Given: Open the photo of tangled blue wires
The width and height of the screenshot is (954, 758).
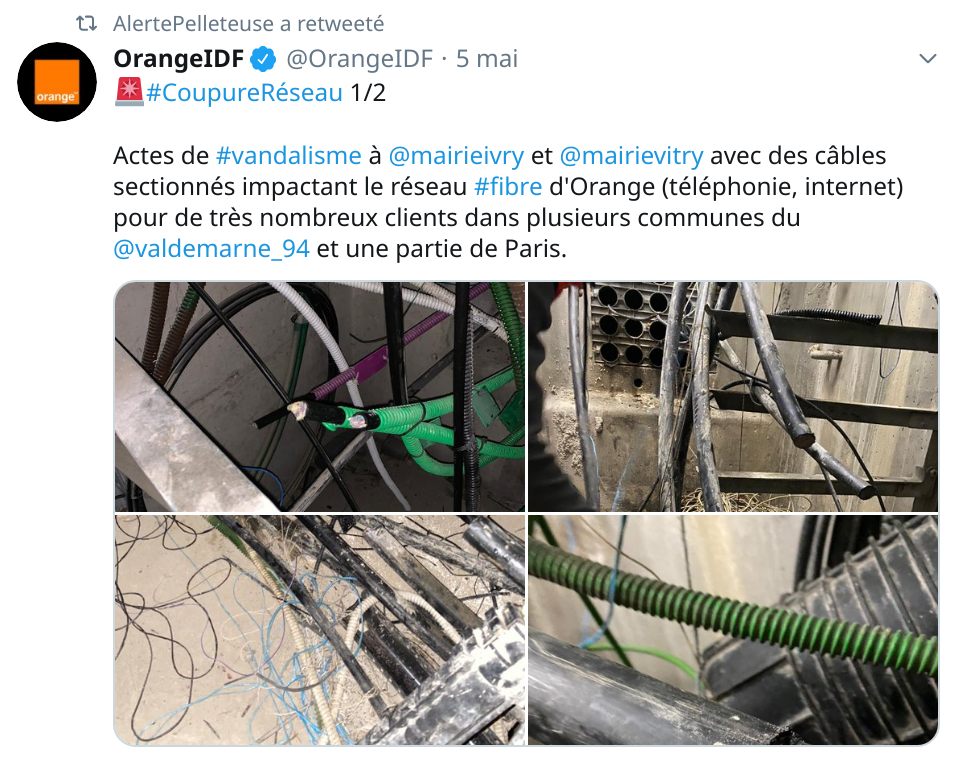Looking at the screenshot, I should [x=320, y=630].
